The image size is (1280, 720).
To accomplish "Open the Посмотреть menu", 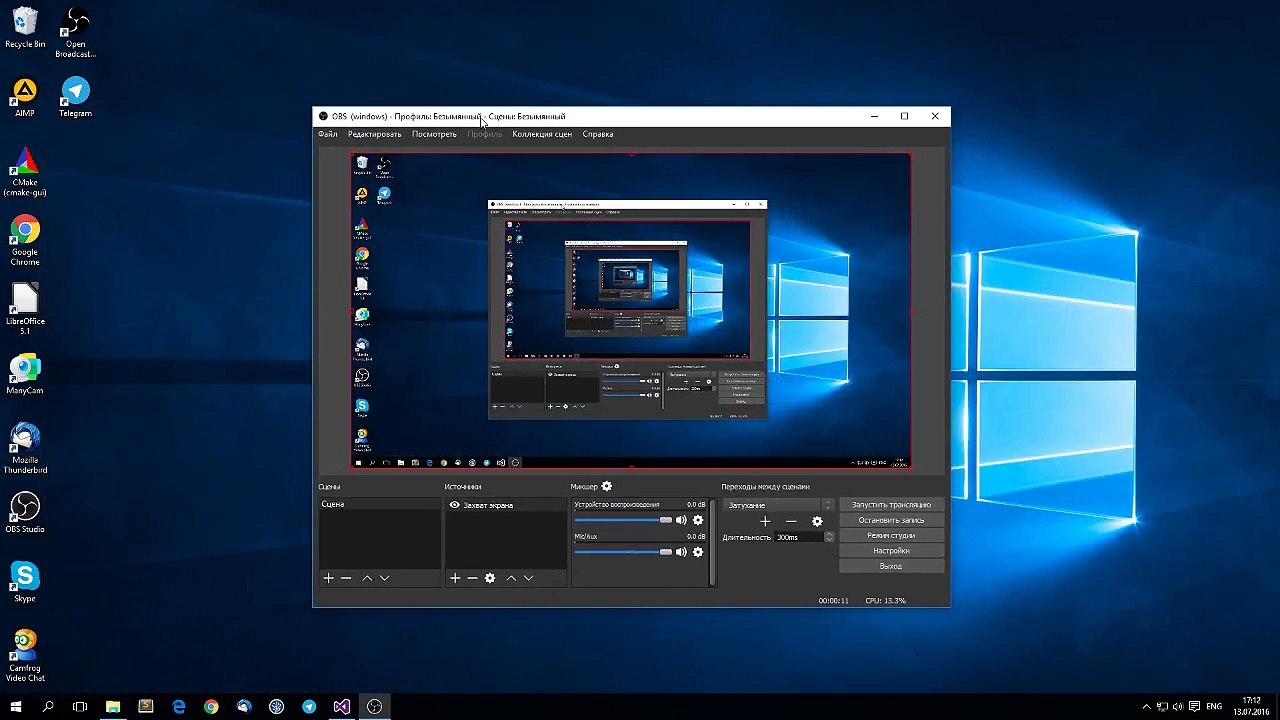I will point(434,134).
